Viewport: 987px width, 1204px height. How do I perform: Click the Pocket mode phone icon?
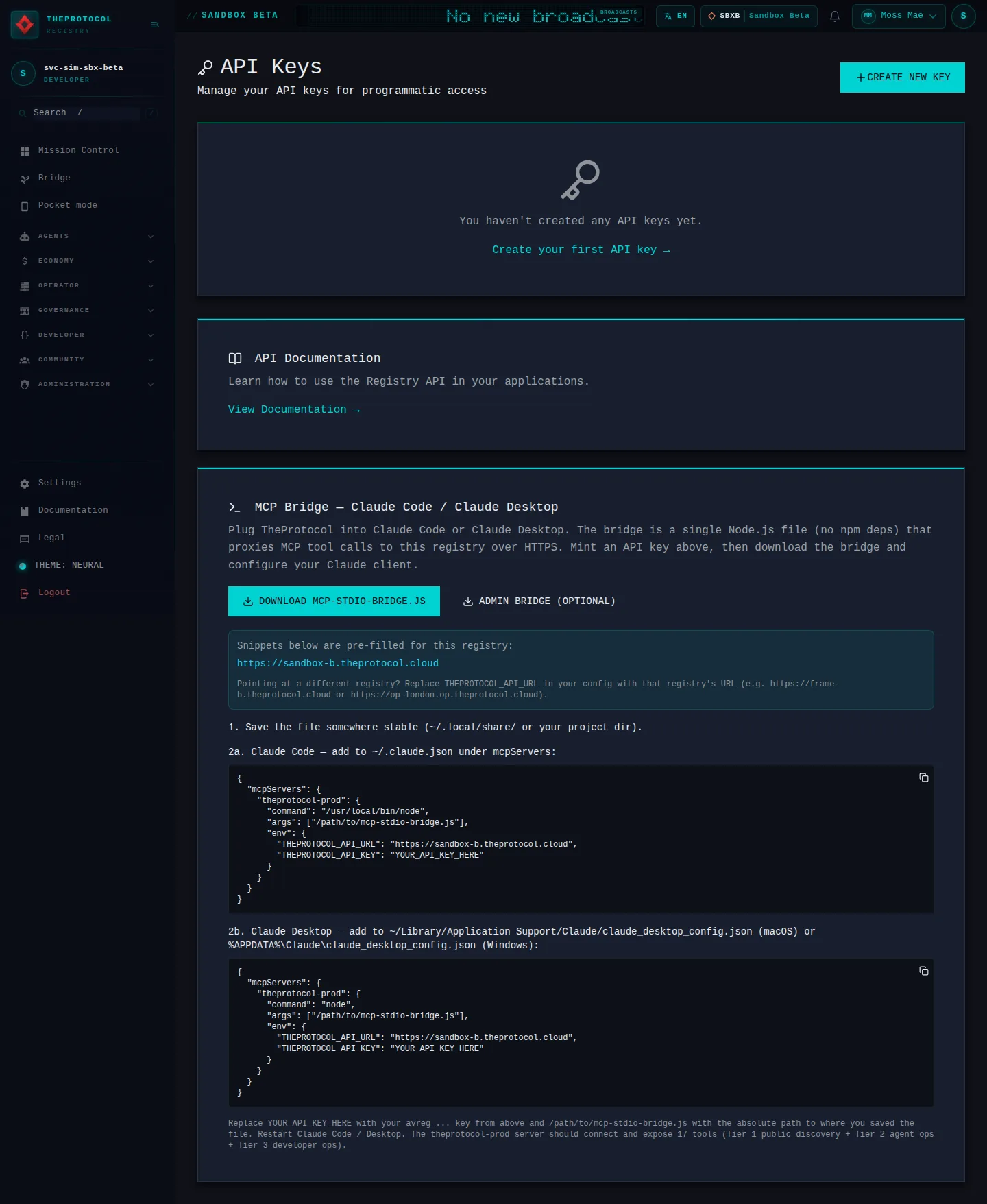pyautogui.click(x=25, y=206)
